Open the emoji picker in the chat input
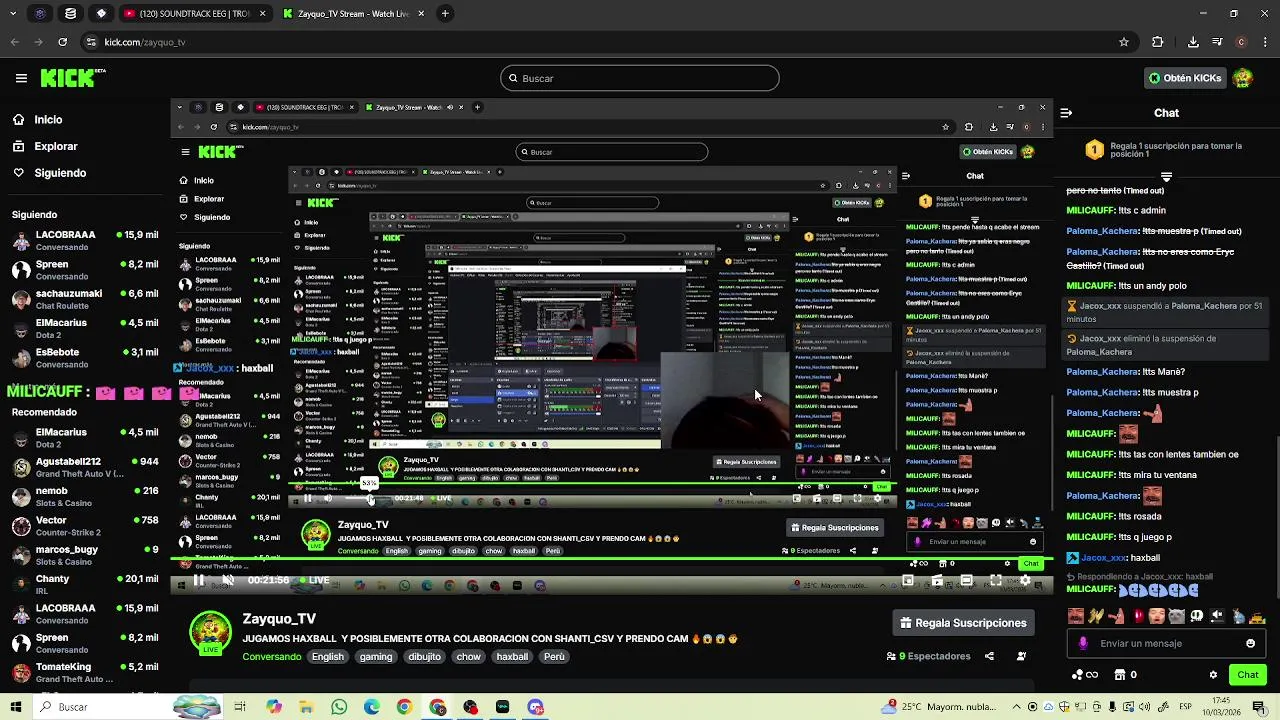This screenshot has width=1280, height=720. pyautogui.click(x=1250, y=643)
